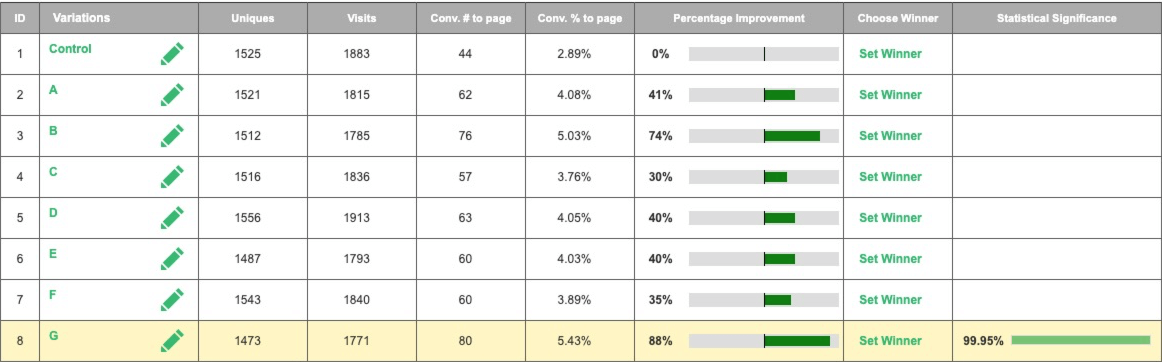Open the Control variation name link

pyautogui.click(x=70, y=49)
